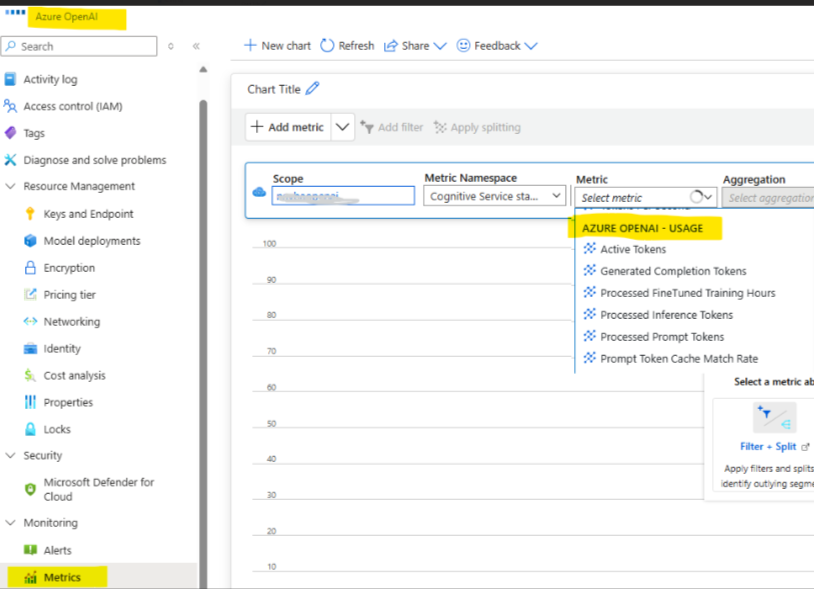Collapse sidebar using double chevron icon

coord(196,46)
